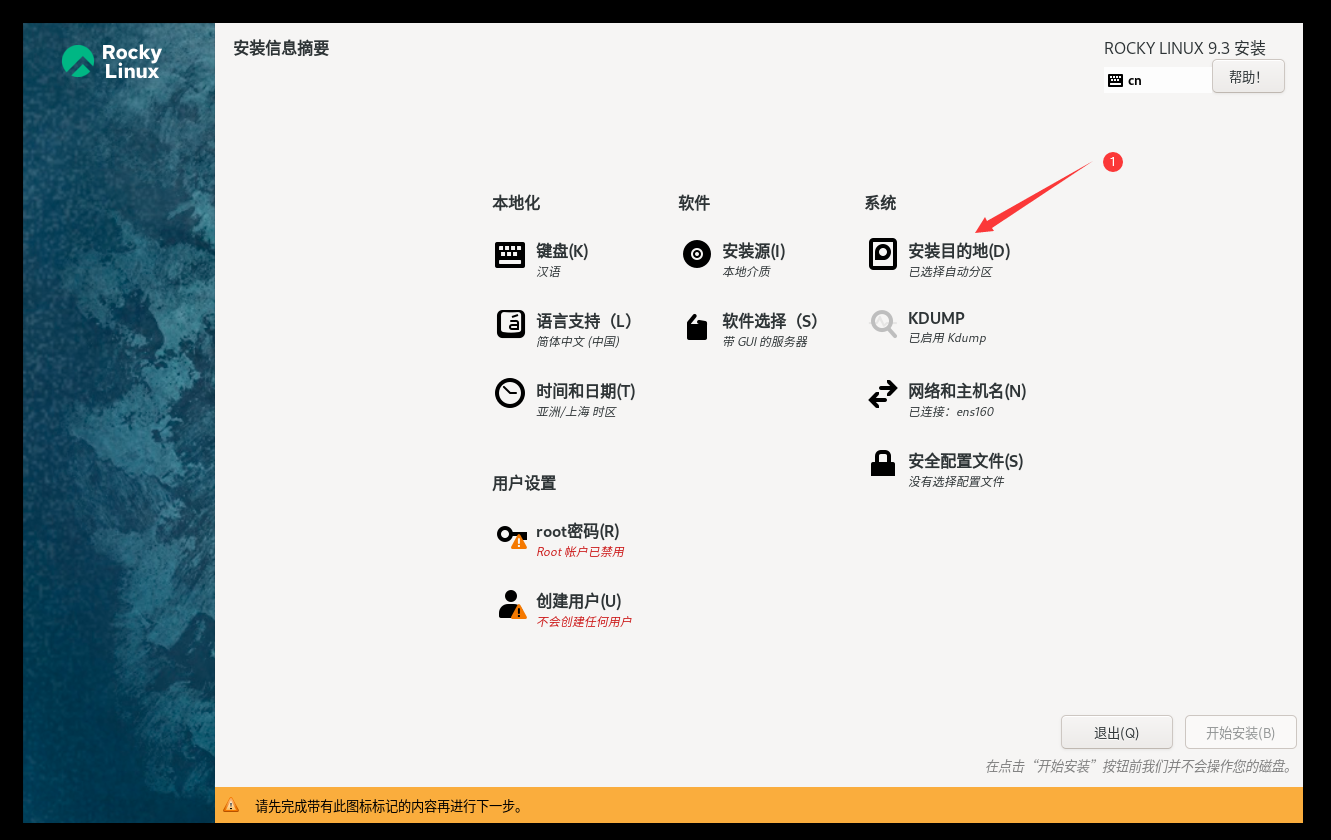
Task: Click the 亚洲/上海 时区 status text
Action: point(576,412)
